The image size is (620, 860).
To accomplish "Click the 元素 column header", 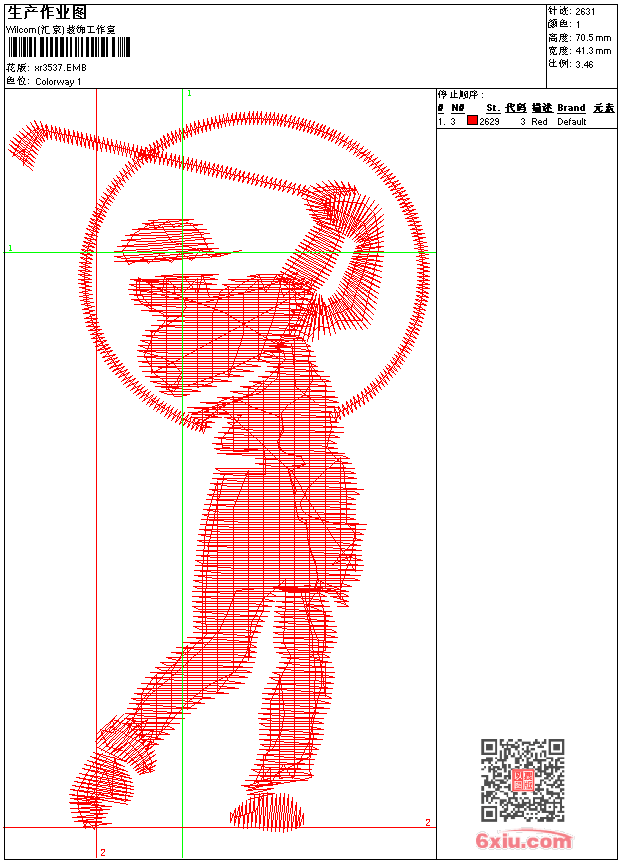I will click(604, 108).
